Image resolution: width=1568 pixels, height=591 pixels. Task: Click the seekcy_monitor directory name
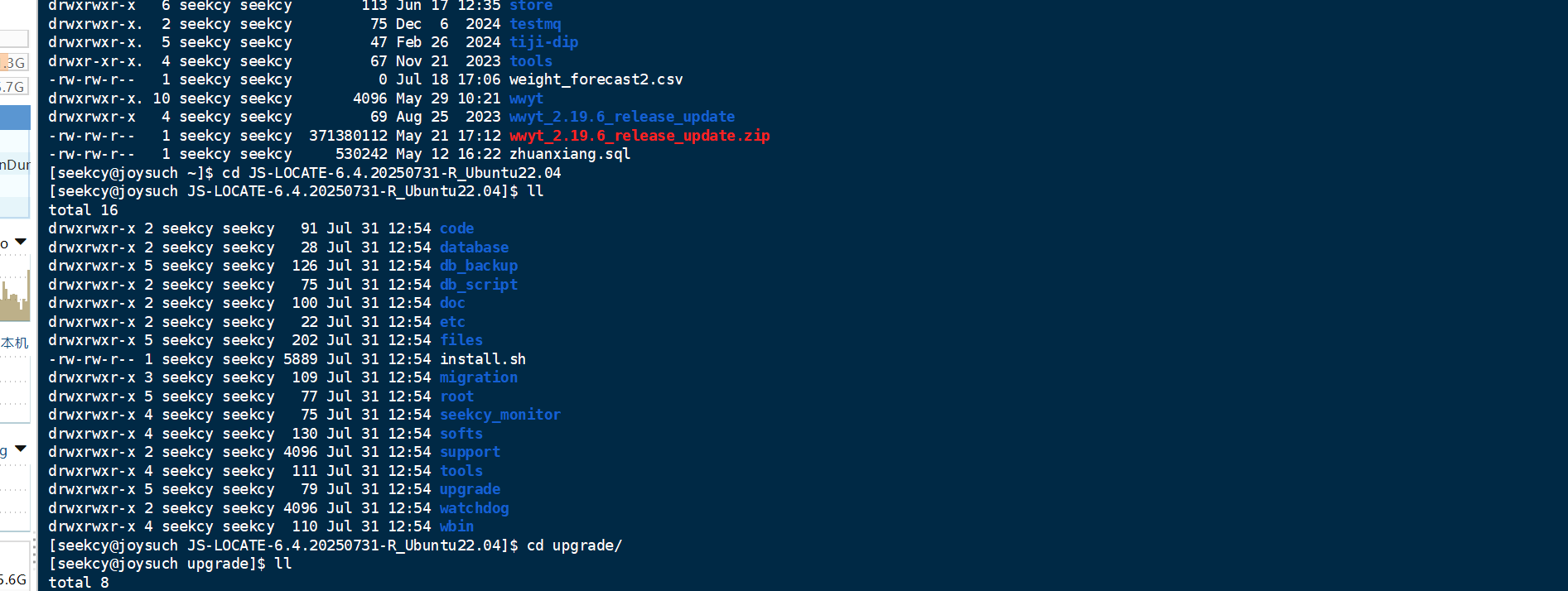(x=500, y=414)
